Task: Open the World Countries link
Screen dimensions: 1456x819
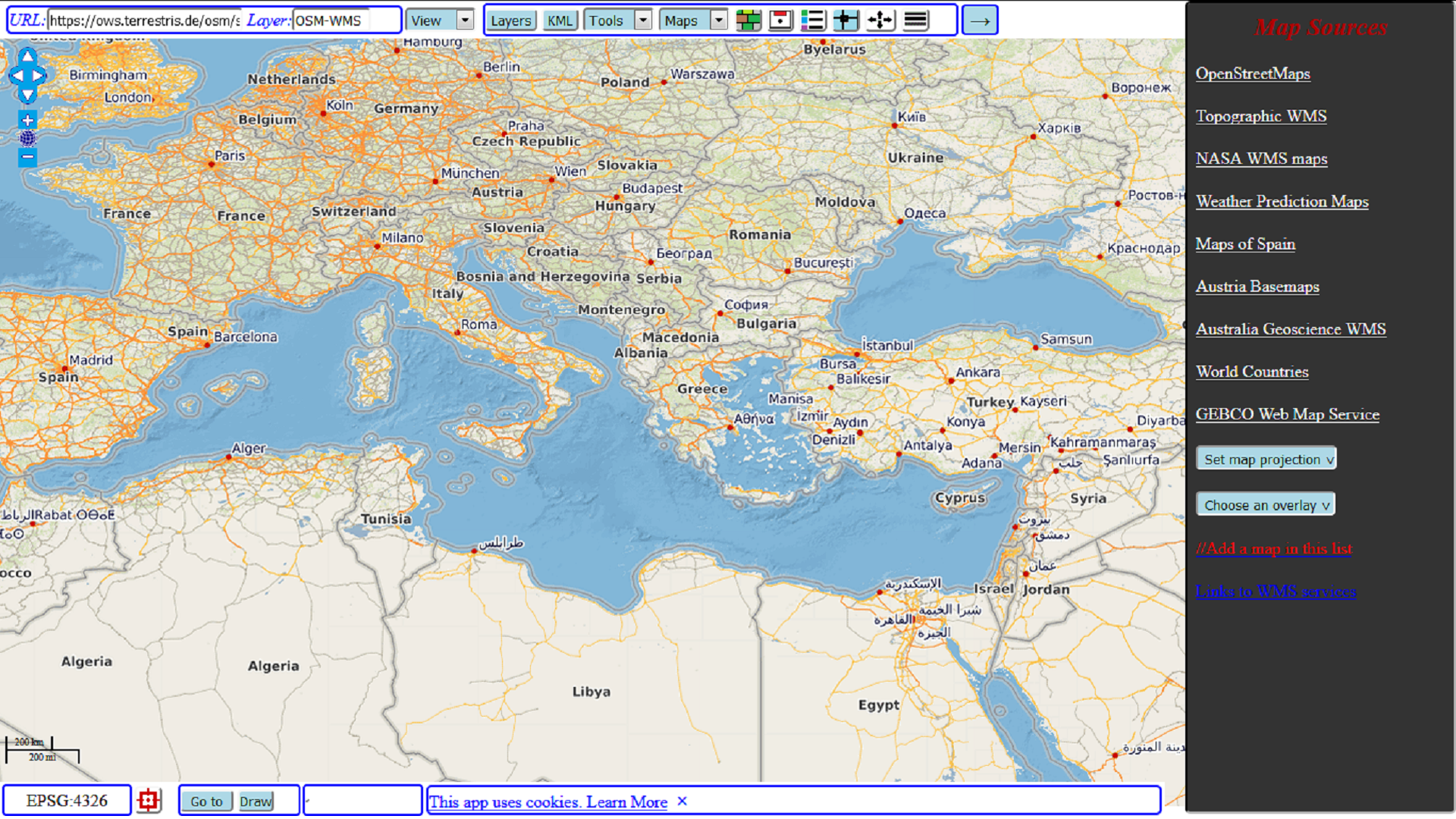Action: tap(1252, 372)
